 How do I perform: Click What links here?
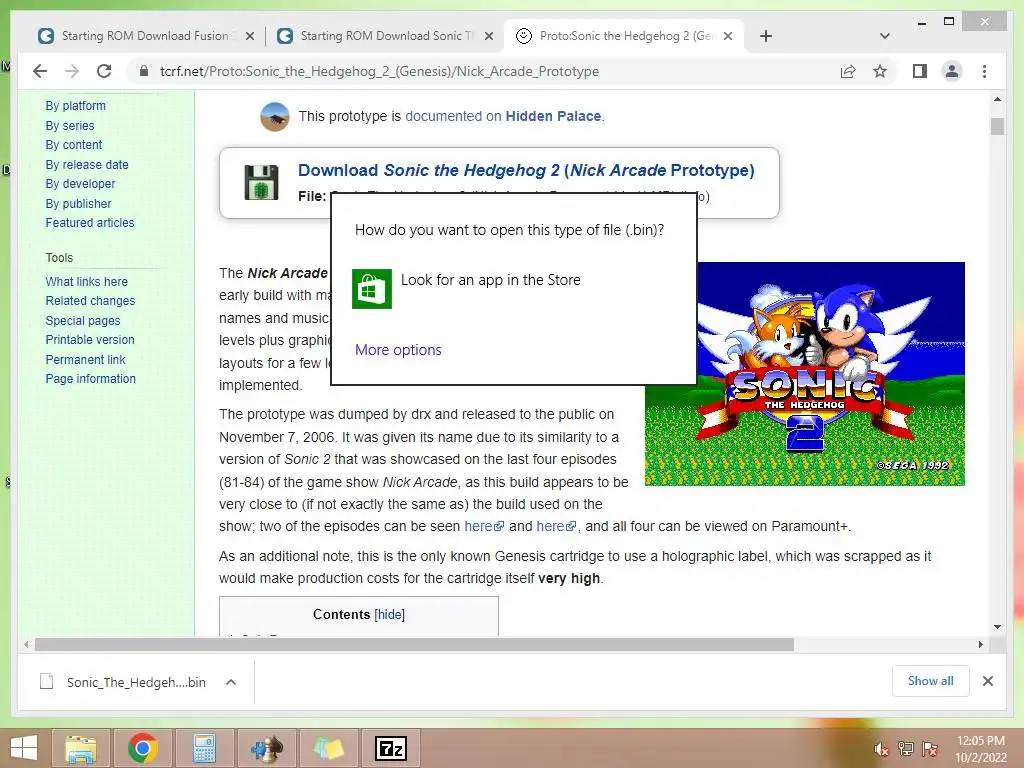pos(86,281)
